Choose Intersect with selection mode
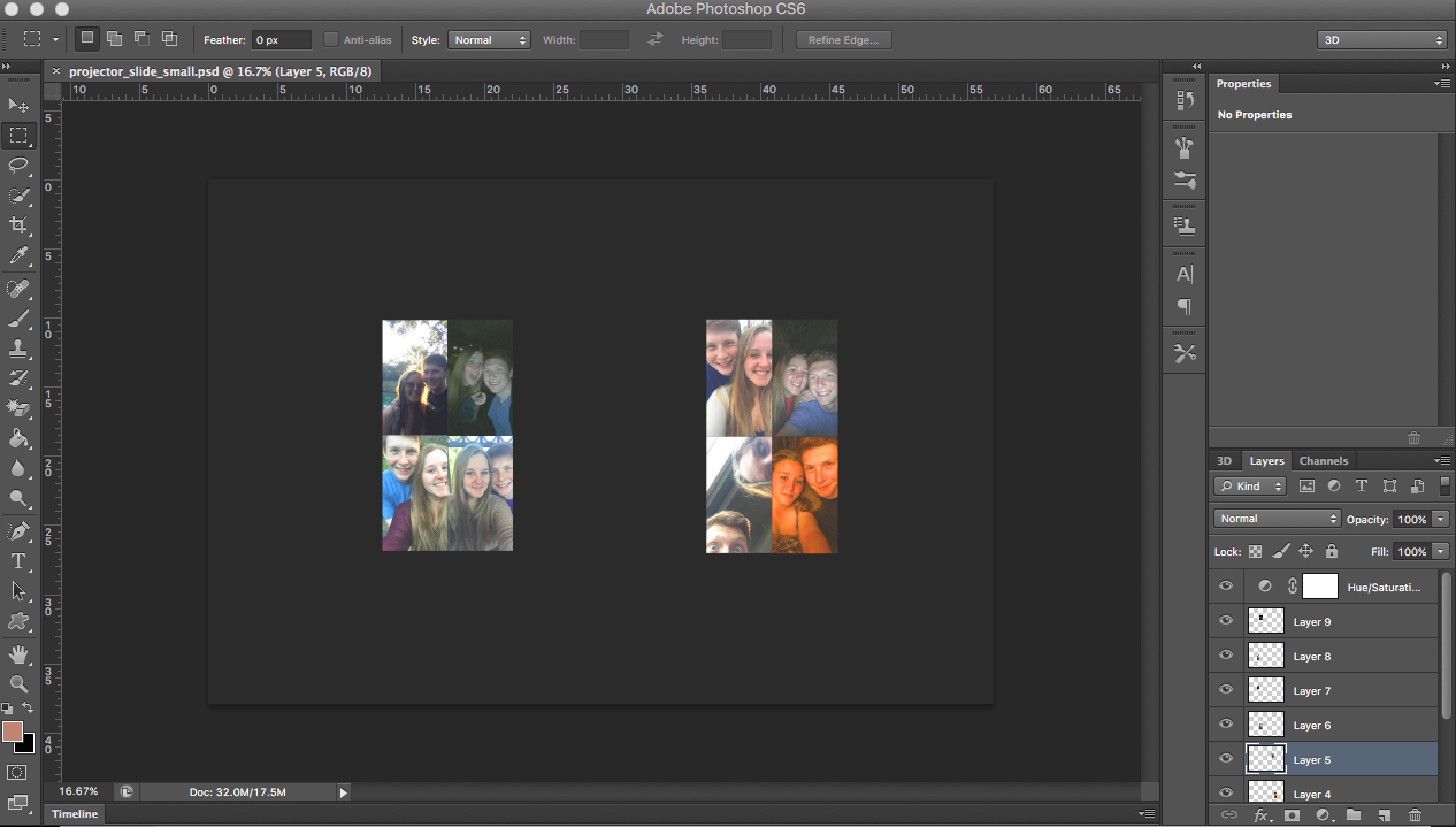The width and height of the screenshot is (1456, 827). tap(169, 39)
